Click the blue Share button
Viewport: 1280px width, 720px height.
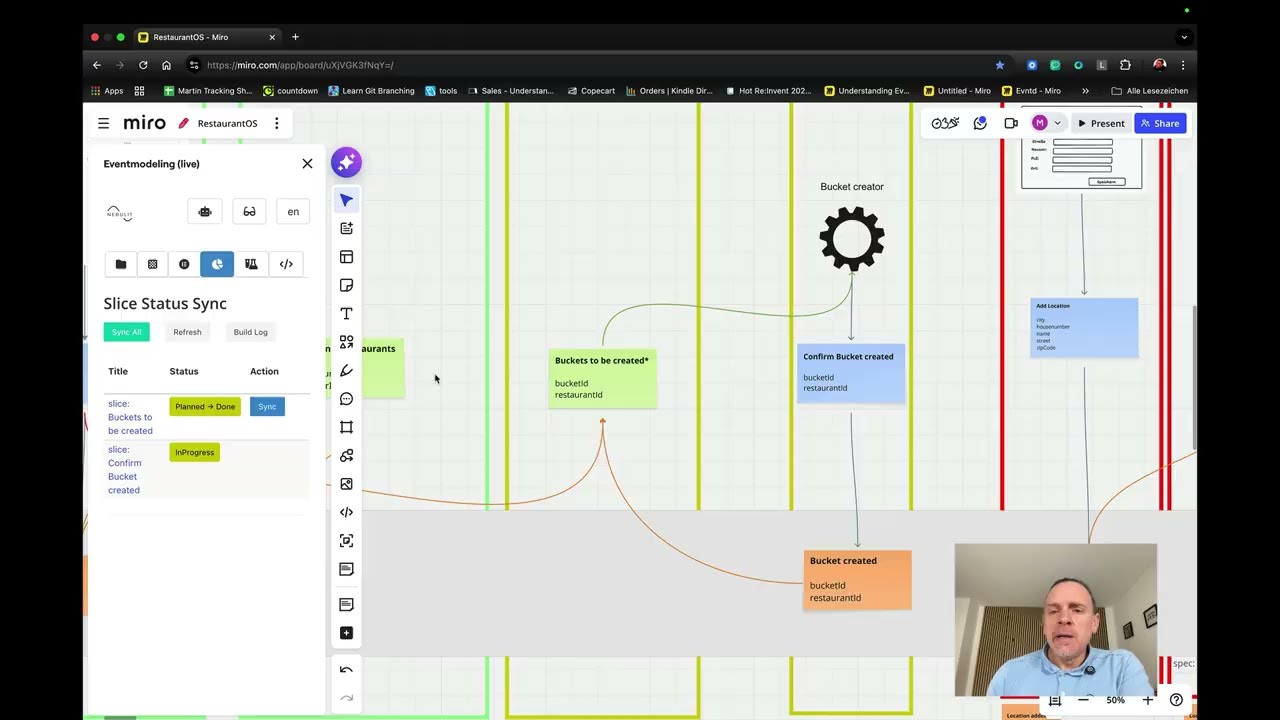1160,123
